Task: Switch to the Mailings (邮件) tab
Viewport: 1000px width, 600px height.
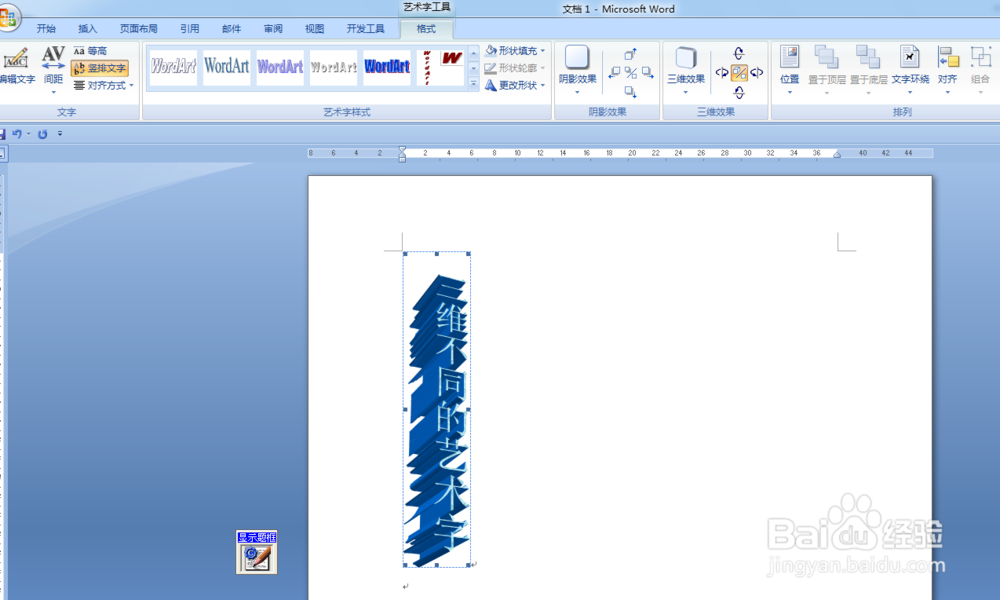Action: tap(232, 29)
